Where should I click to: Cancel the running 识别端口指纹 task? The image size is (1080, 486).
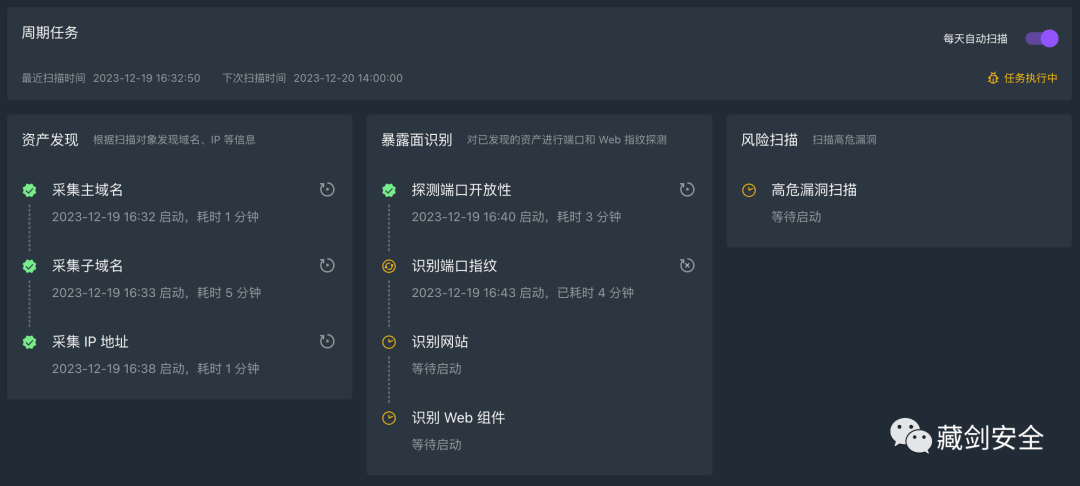pos(687,266)
